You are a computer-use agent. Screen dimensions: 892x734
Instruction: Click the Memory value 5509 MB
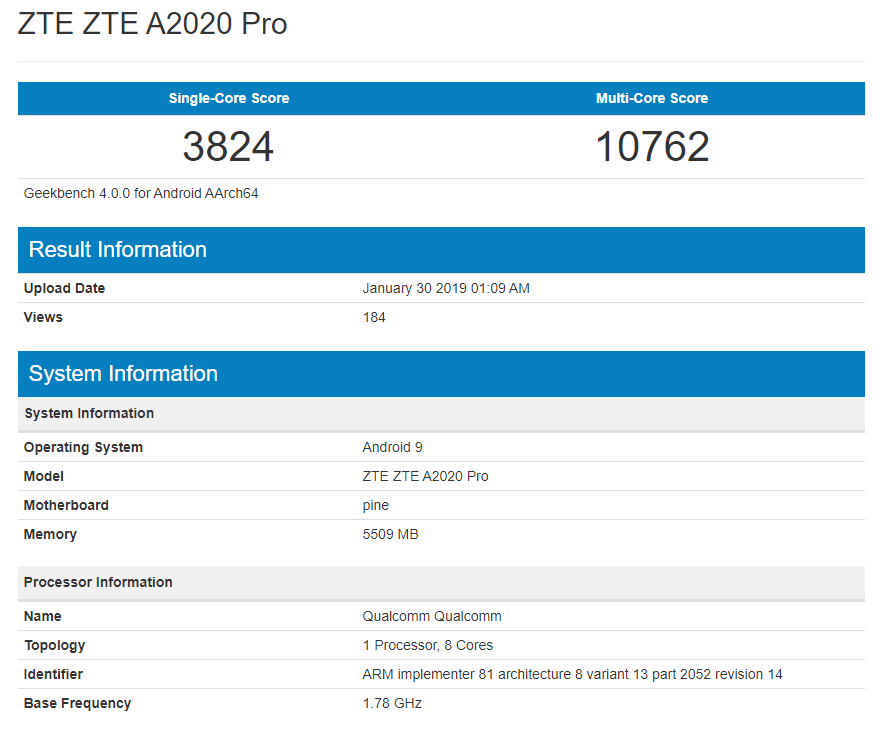pyautogui.click(x=390, y=534)
